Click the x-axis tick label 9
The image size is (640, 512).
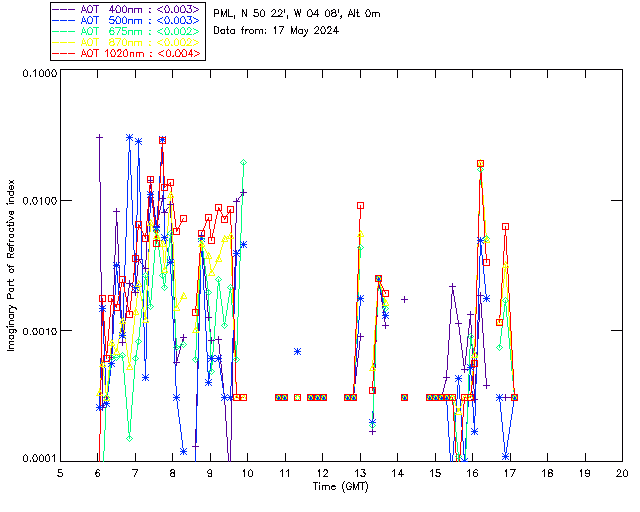click(x=210, y=473)
